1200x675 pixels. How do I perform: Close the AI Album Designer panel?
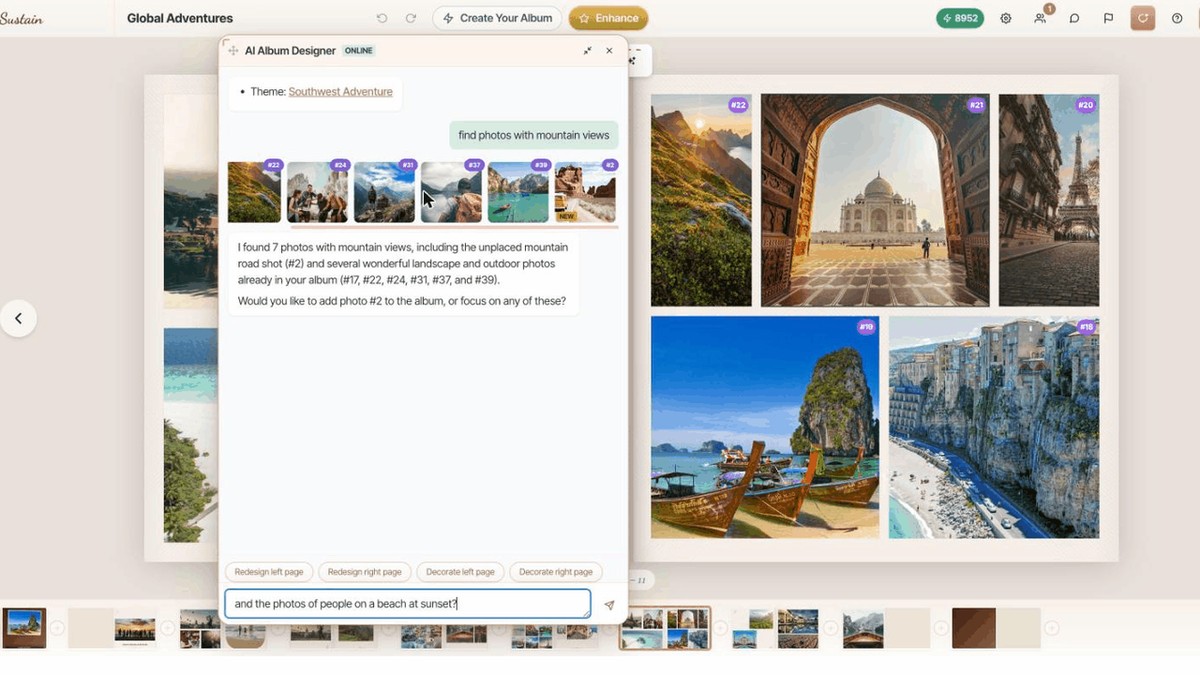(609, 50)
